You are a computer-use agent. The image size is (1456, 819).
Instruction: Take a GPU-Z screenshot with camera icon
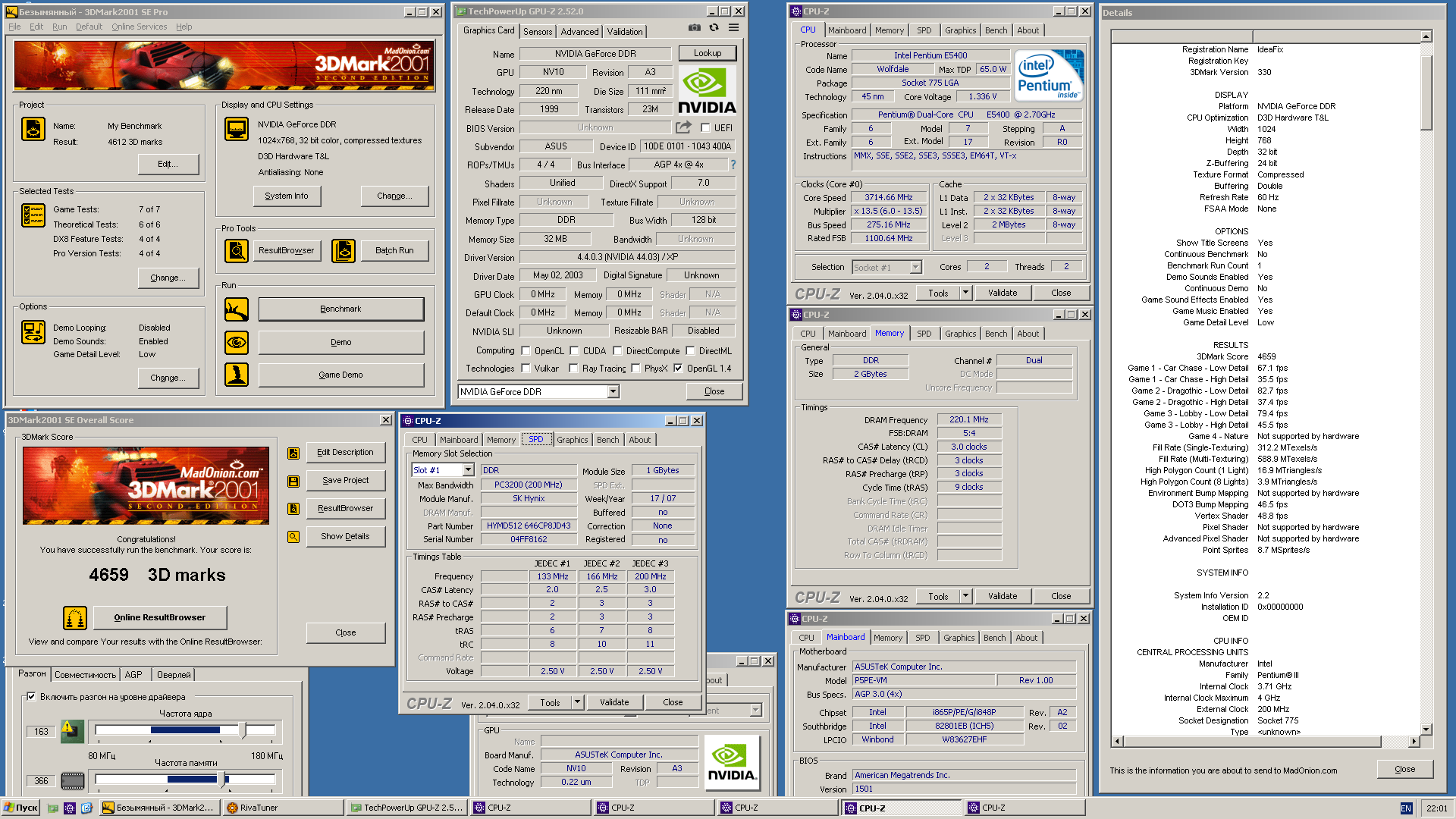694,27
